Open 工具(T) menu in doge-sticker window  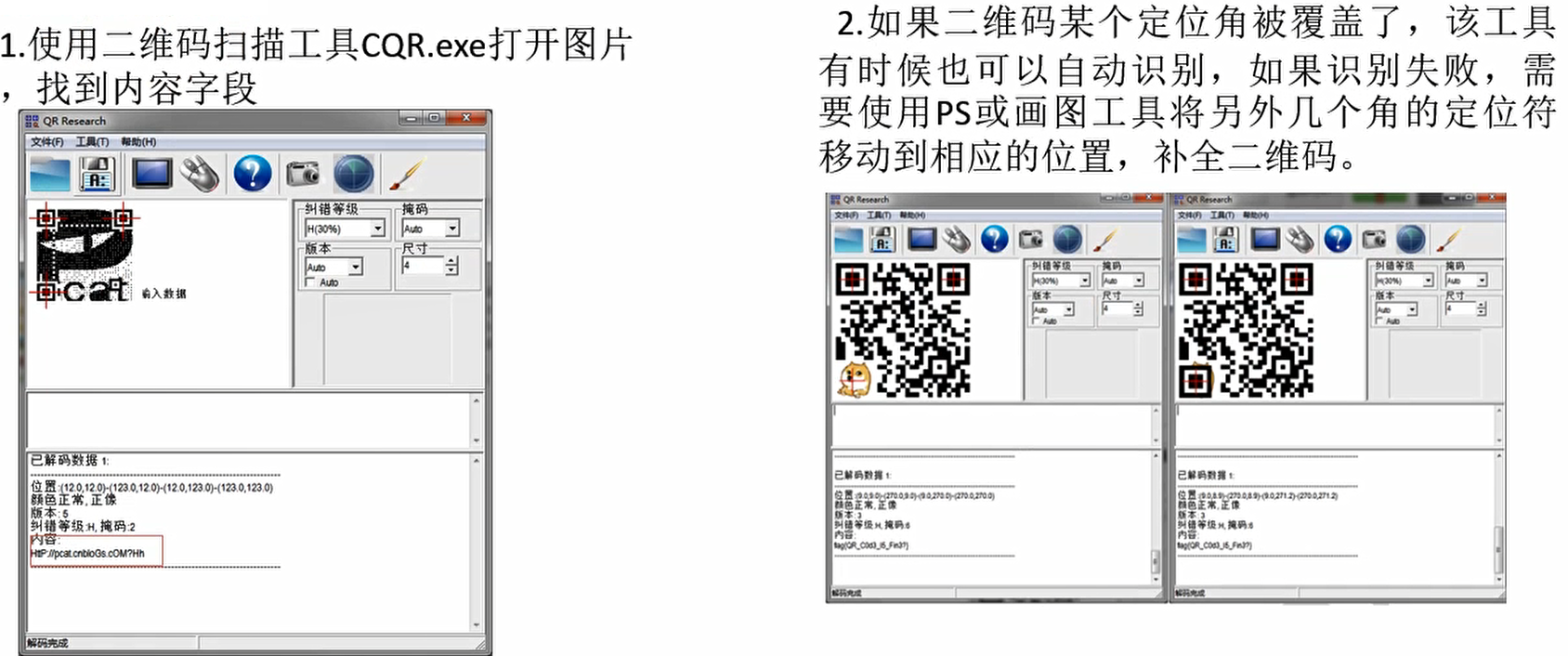coord(879,215)
